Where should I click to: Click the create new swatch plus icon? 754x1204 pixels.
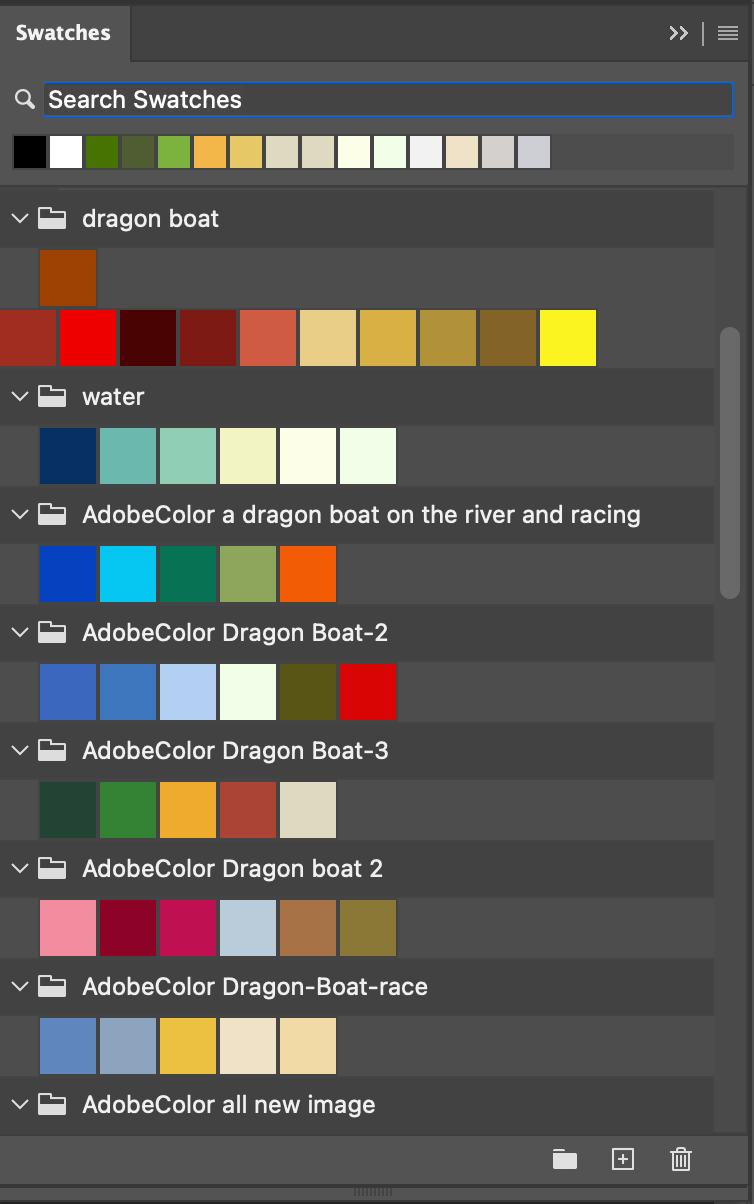623,1159
